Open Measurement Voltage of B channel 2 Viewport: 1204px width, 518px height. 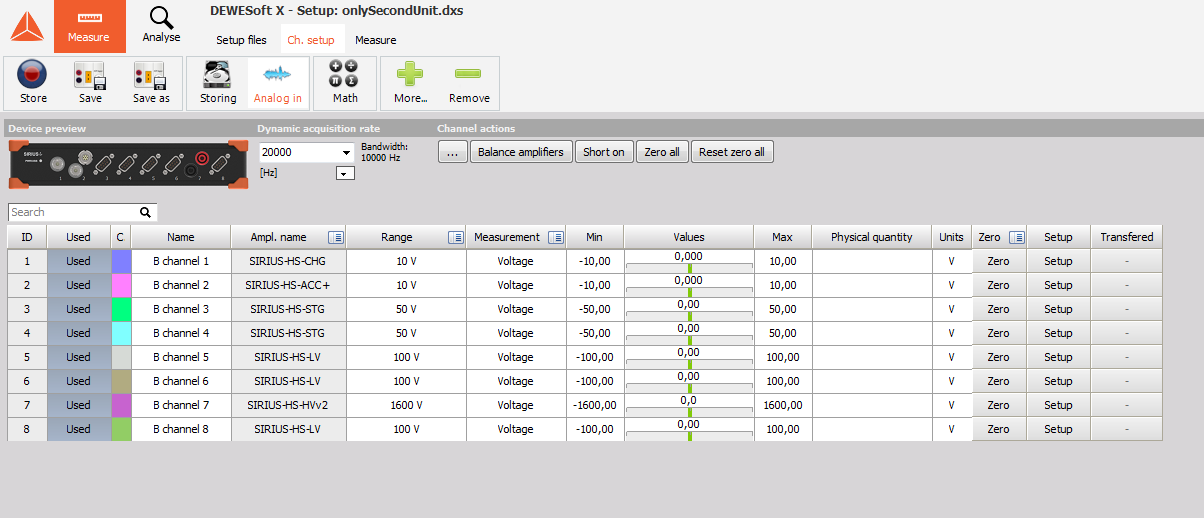tap(516, 285)
